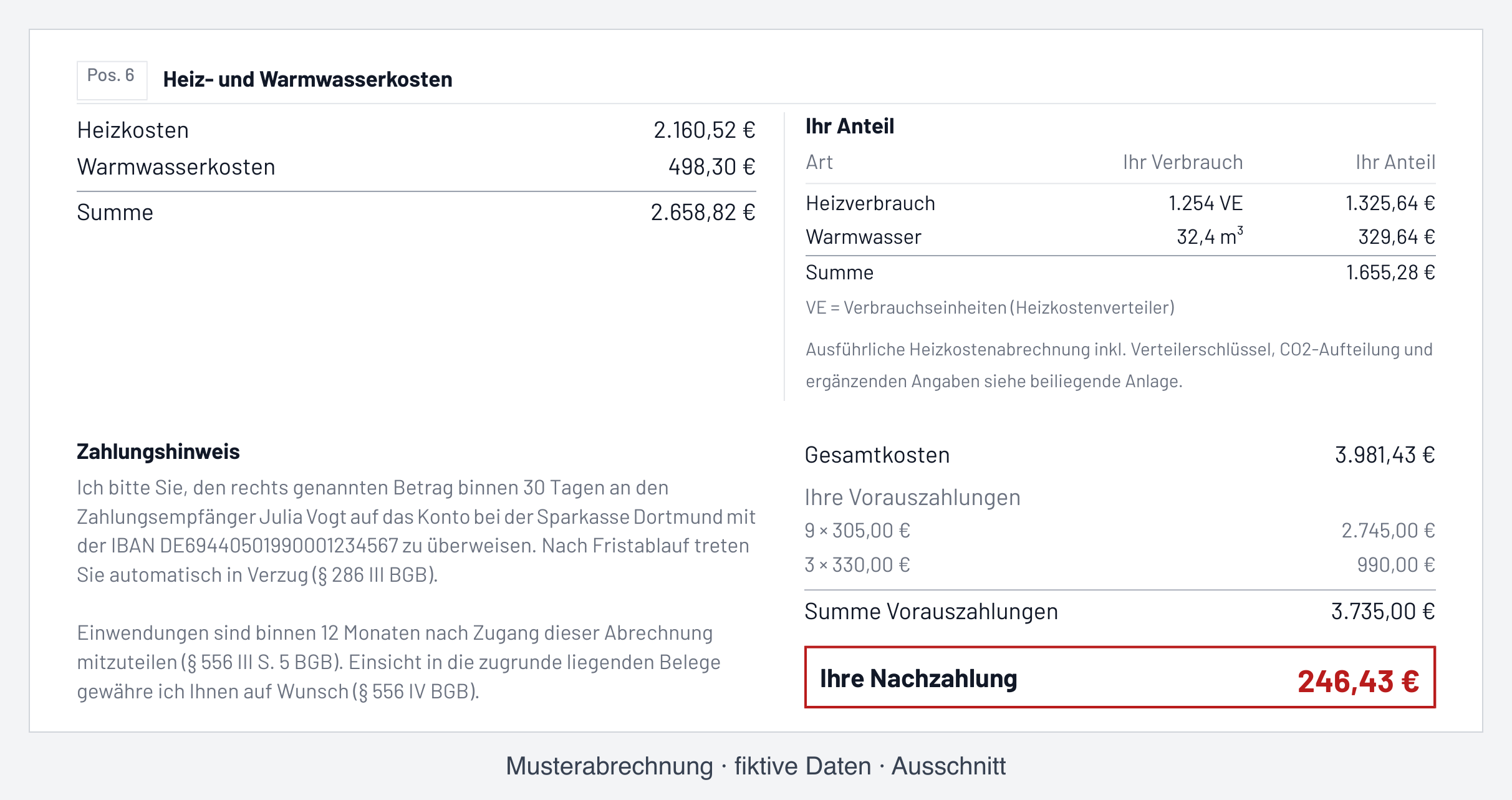Click the line '9 × 305,00 €'
This screenshot has width=1512, height=800.
tap(857, 531)
